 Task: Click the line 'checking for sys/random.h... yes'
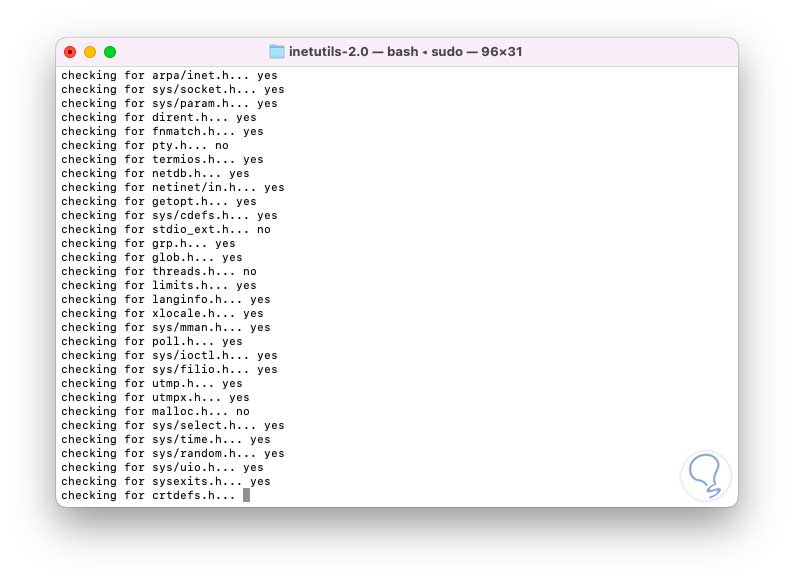coord(173,454)
